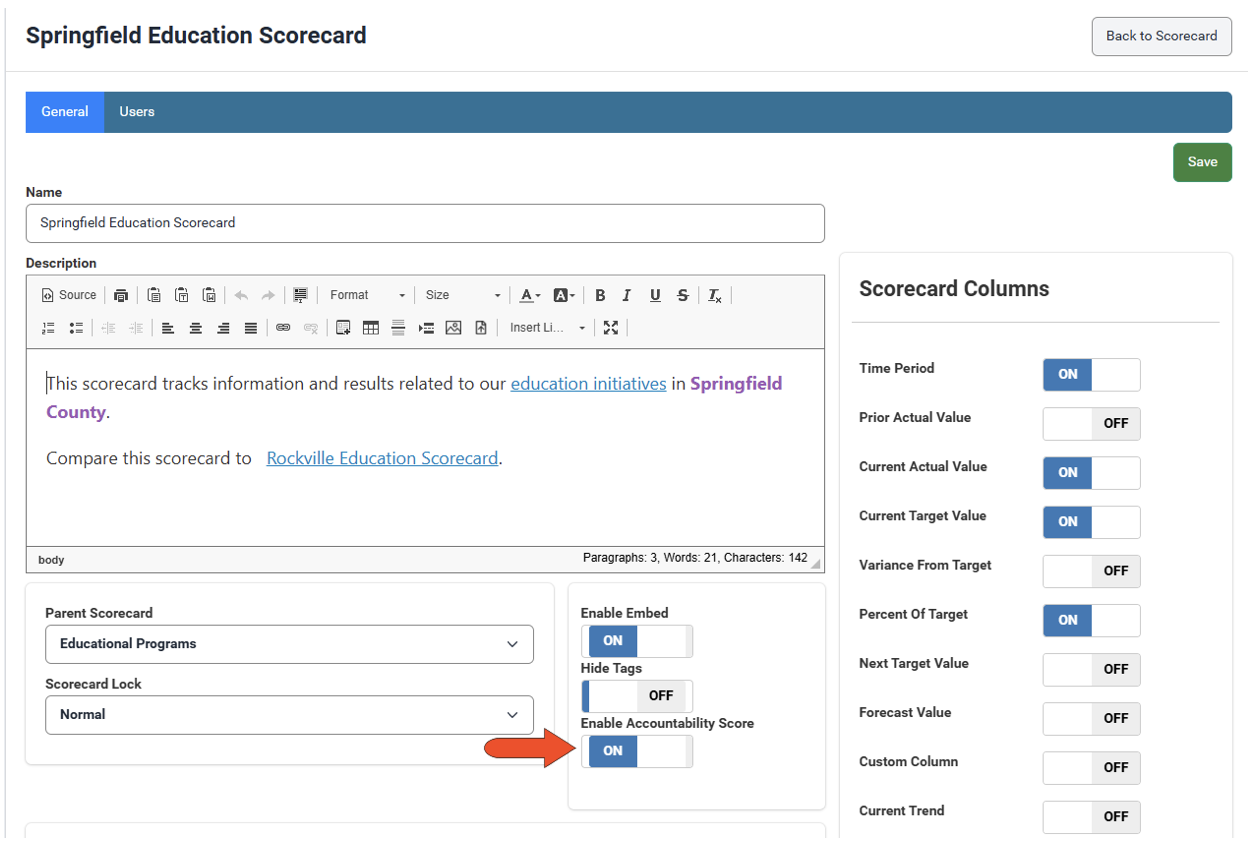Insert a table into description
1248x862 pixels.
click(x=371, y=328)
